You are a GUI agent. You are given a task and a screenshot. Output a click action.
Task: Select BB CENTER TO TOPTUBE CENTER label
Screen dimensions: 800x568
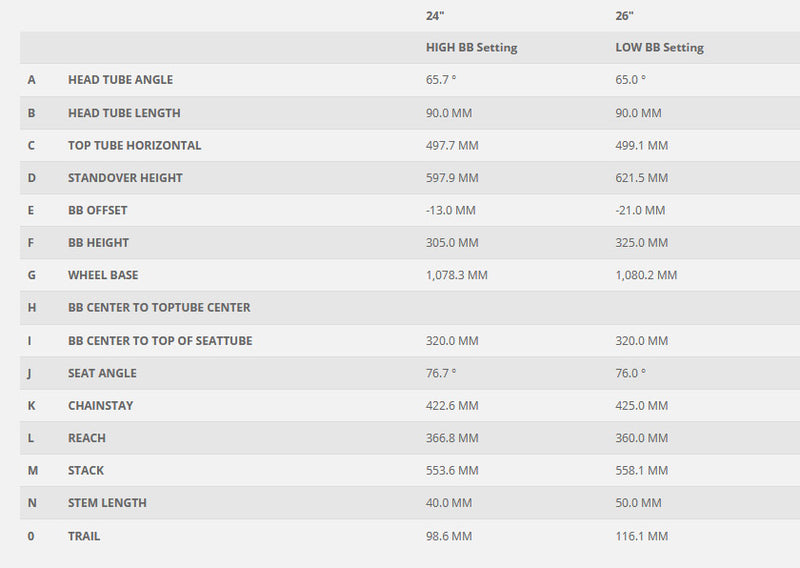tap(159, 308)
